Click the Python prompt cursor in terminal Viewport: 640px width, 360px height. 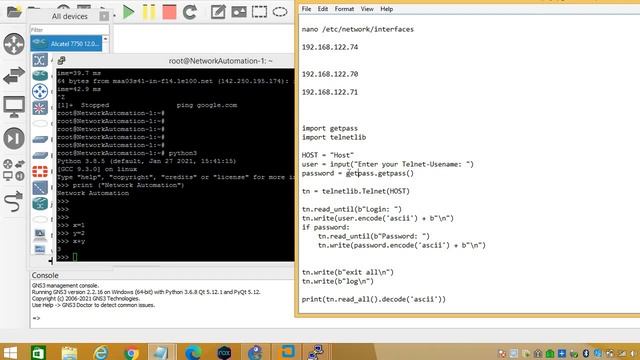(75, 257)
